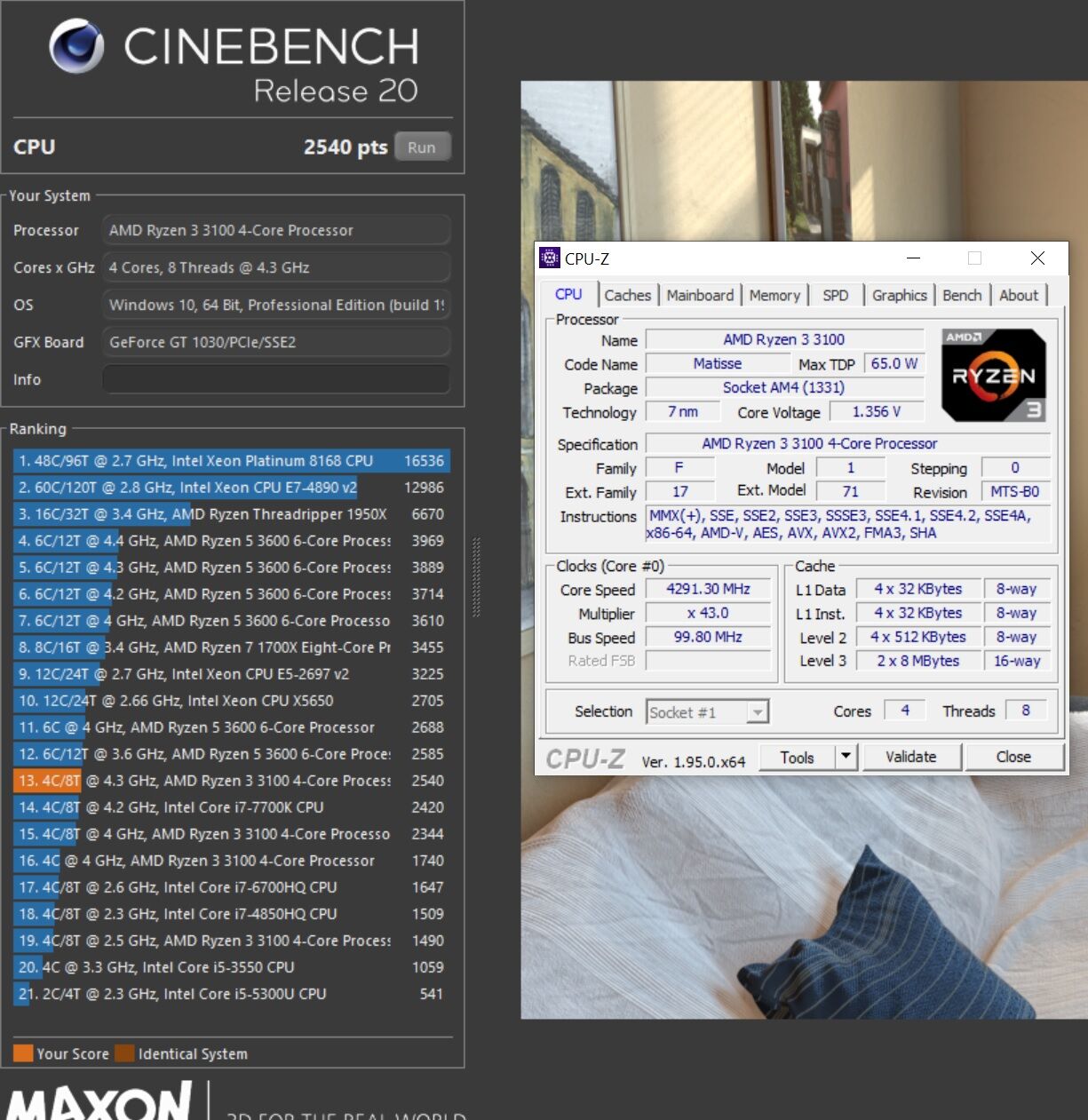The height and width of the screenshot is (1120, 1088).
Task: Expand the Tools button dropdown arrow
Action: (x=846, y=757)
